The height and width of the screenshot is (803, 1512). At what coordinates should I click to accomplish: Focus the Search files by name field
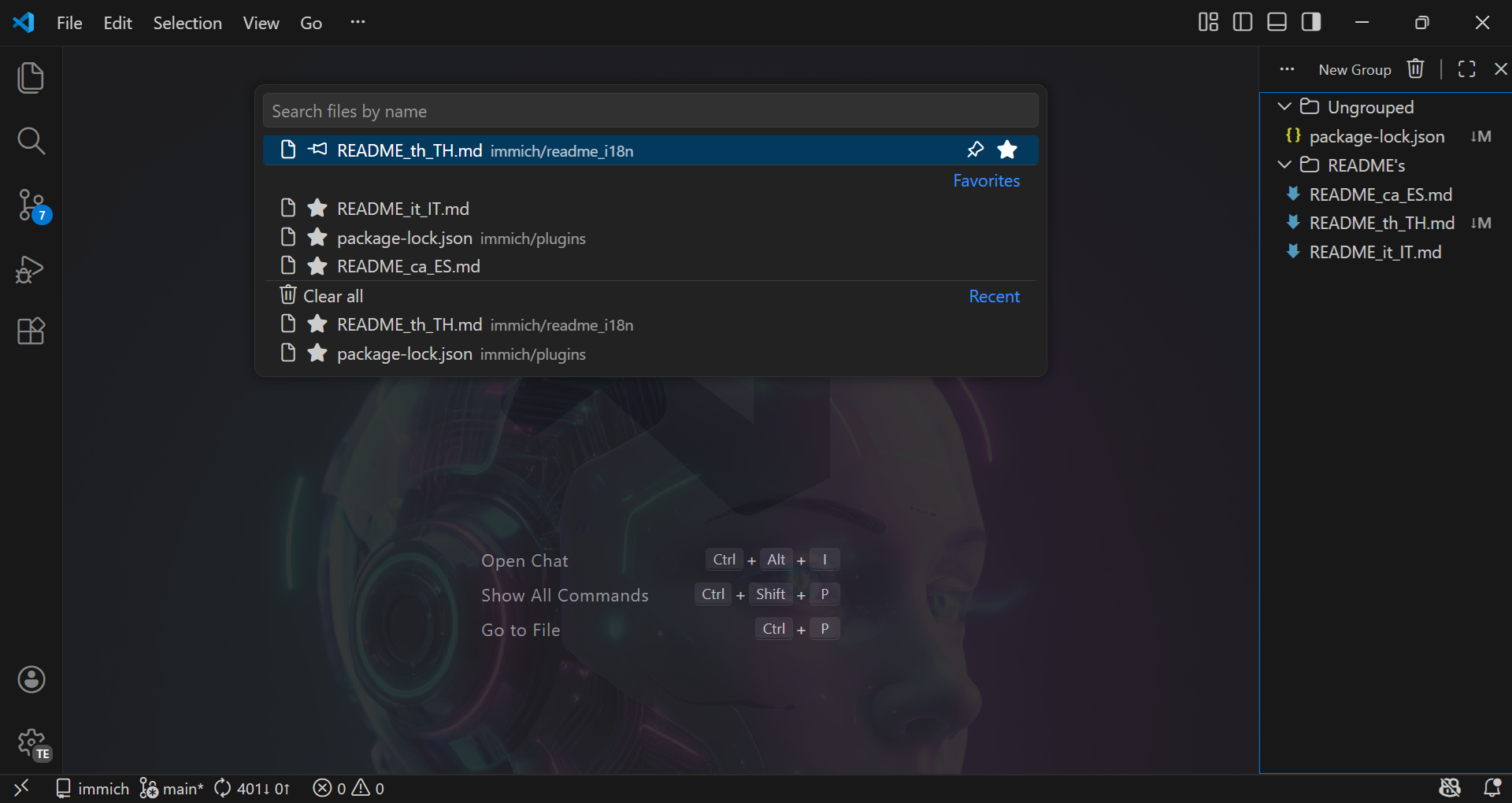point(650,111)
